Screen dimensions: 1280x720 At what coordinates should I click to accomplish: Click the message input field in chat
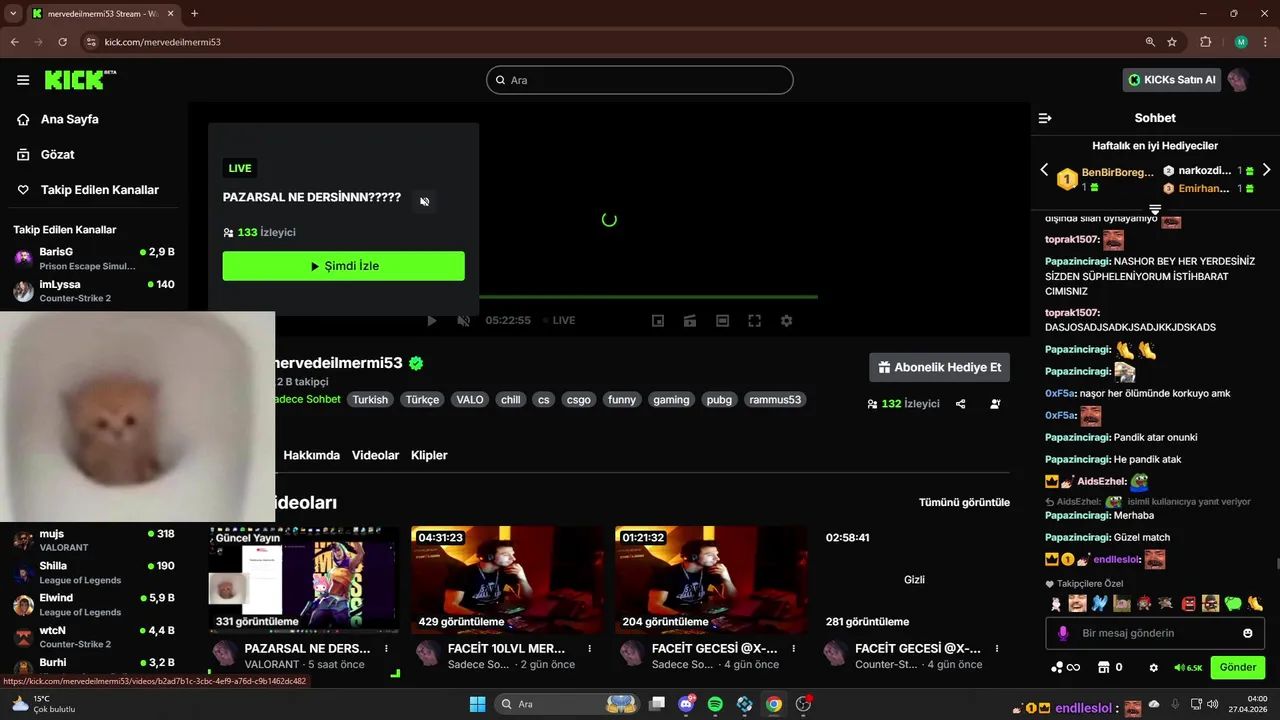pos(1155,633)
